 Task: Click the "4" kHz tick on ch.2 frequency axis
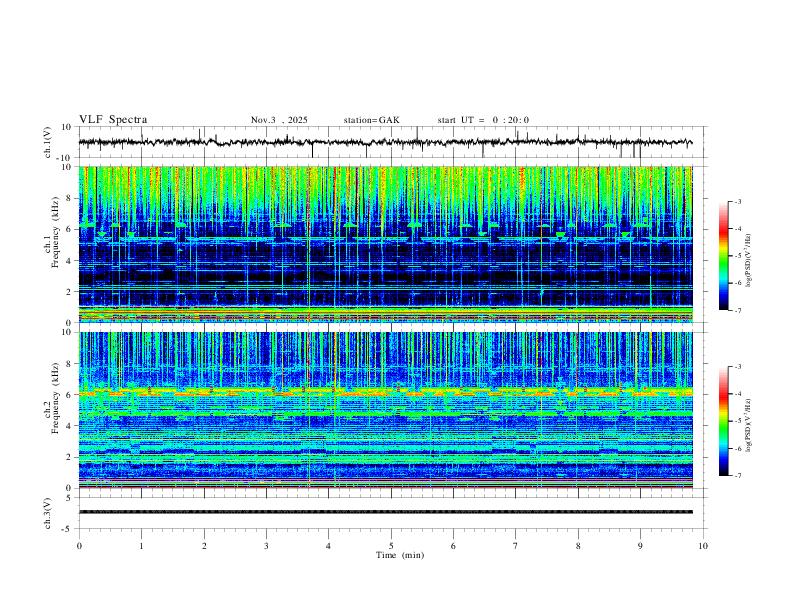pyautogui.click(x=70, y=426)
